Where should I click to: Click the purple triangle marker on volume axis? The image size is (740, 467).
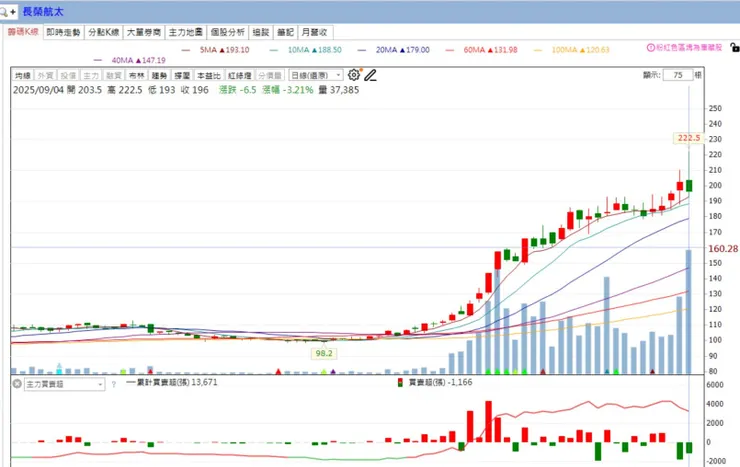333,372
